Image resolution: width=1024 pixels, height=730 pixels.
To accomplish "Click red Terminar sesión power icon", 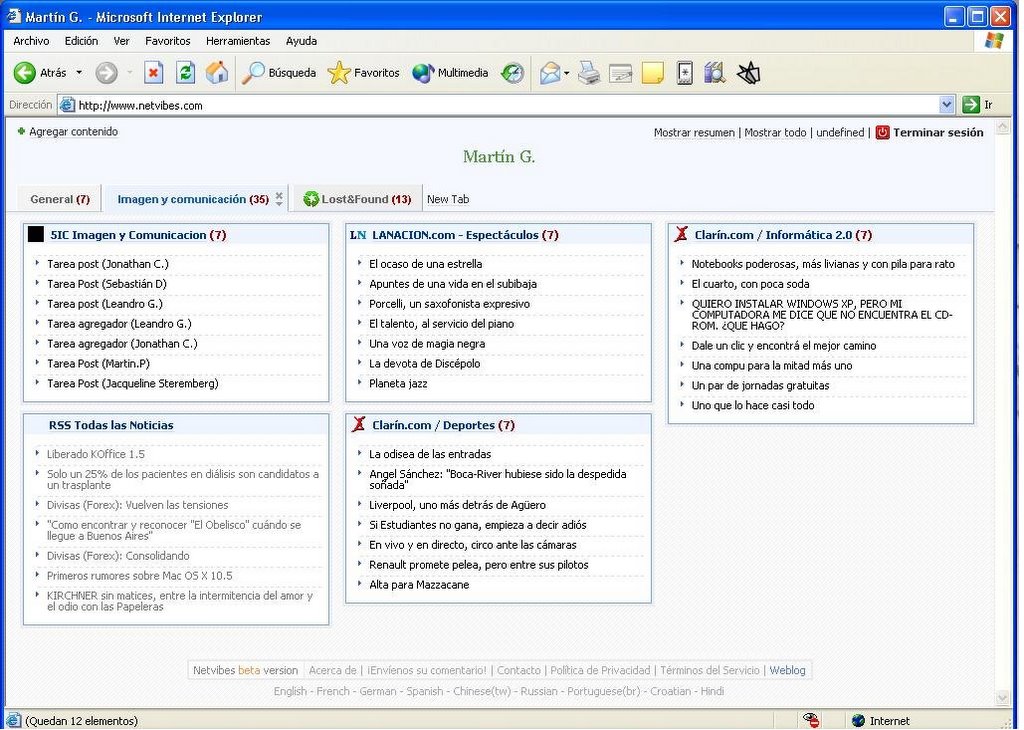I will click(x=882, y=133).
